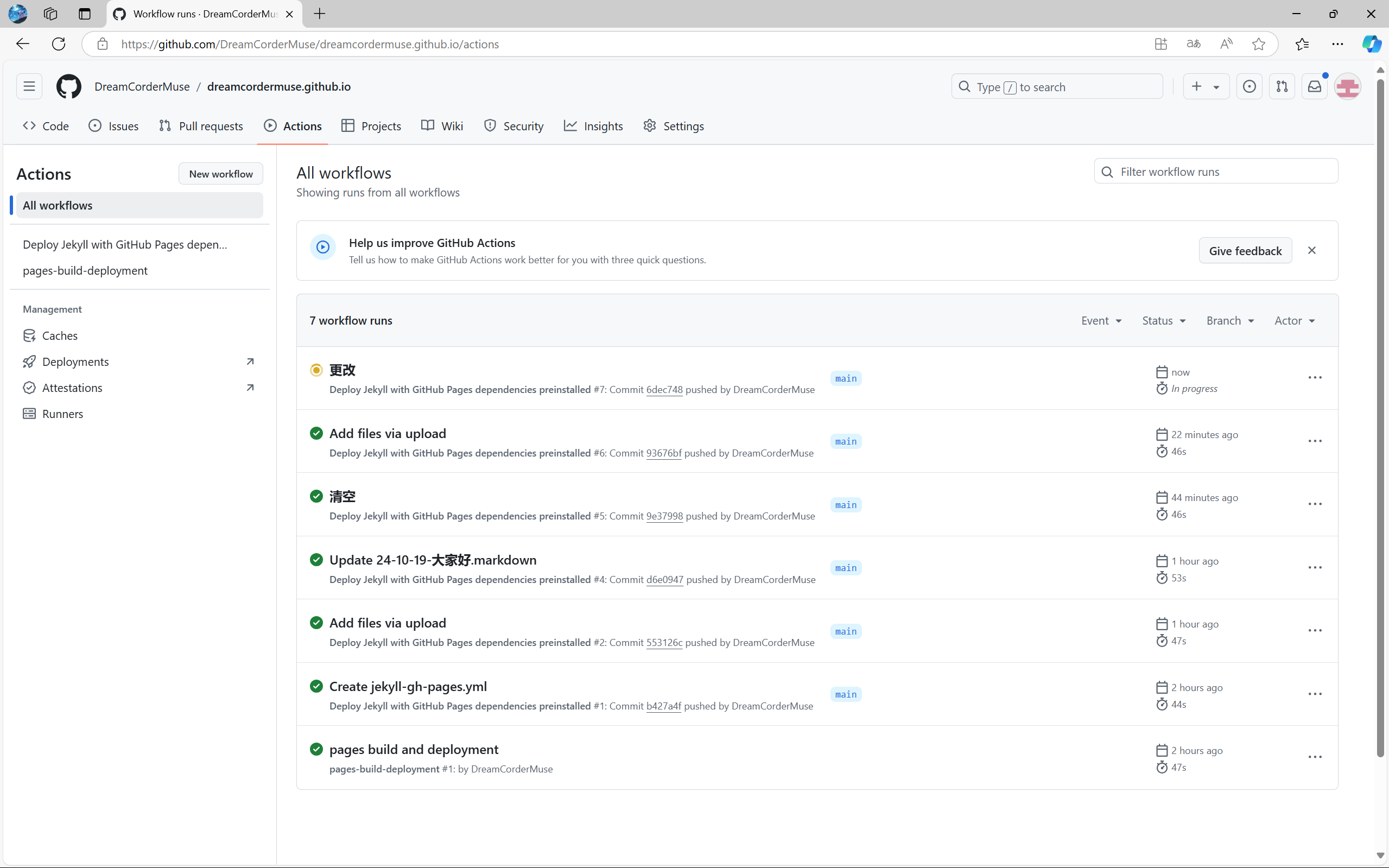Screen dimensions: 1389x868
Task: Focus the Type / to search box
Action: click(1057, 87)
